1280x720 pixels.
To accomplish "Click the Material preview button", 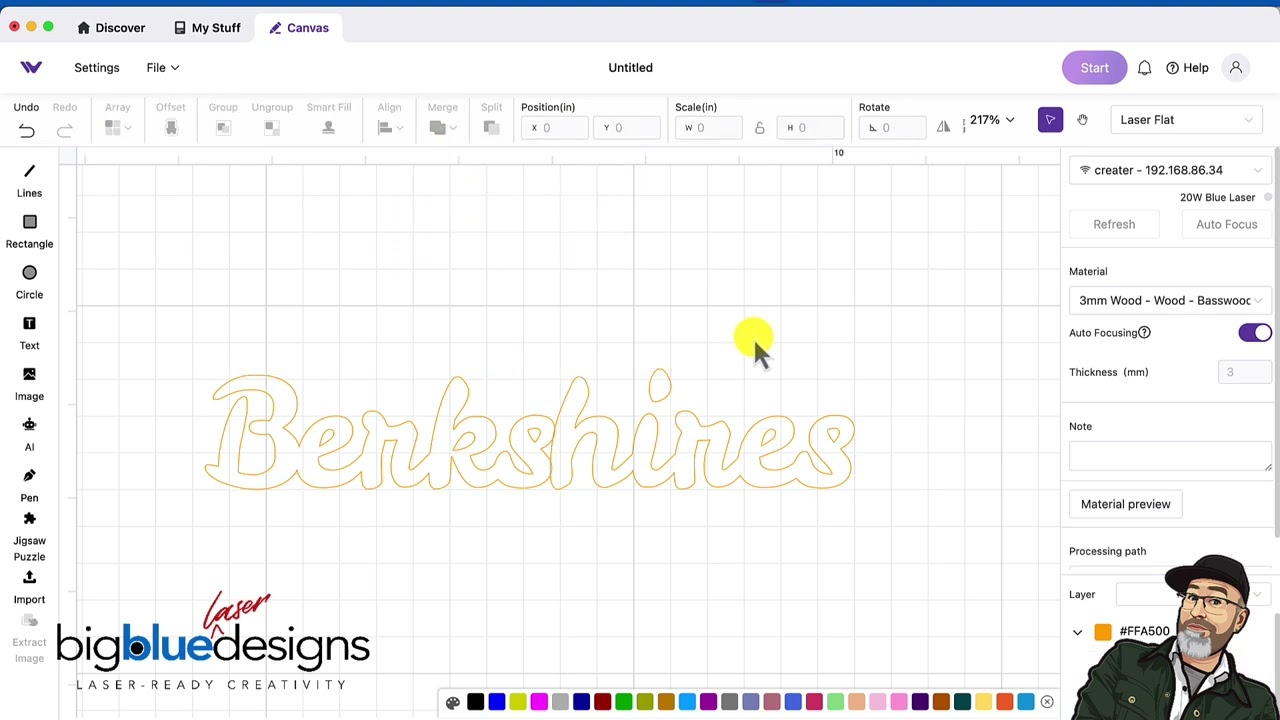I will (1125, 504).
